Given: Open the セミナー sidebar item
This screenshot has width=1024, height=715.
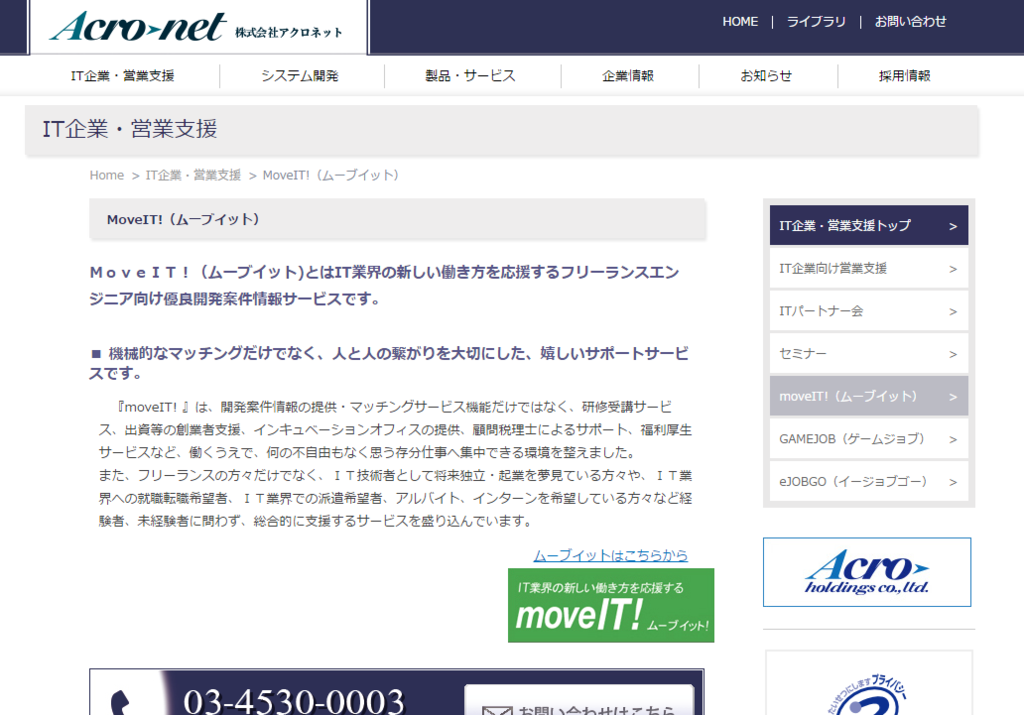Looking at the screenshot, I should pos(869,353).
